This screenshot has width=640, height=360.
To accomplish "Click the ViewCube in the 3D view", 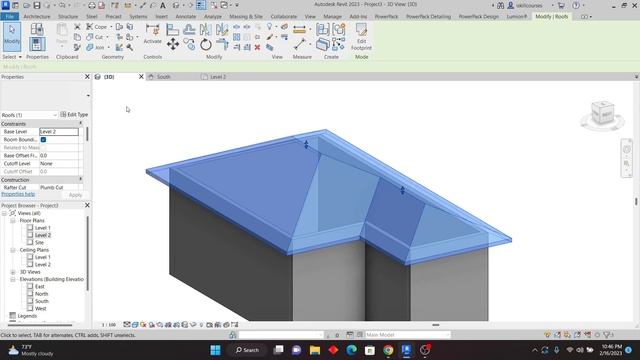I will click(603, 114).
